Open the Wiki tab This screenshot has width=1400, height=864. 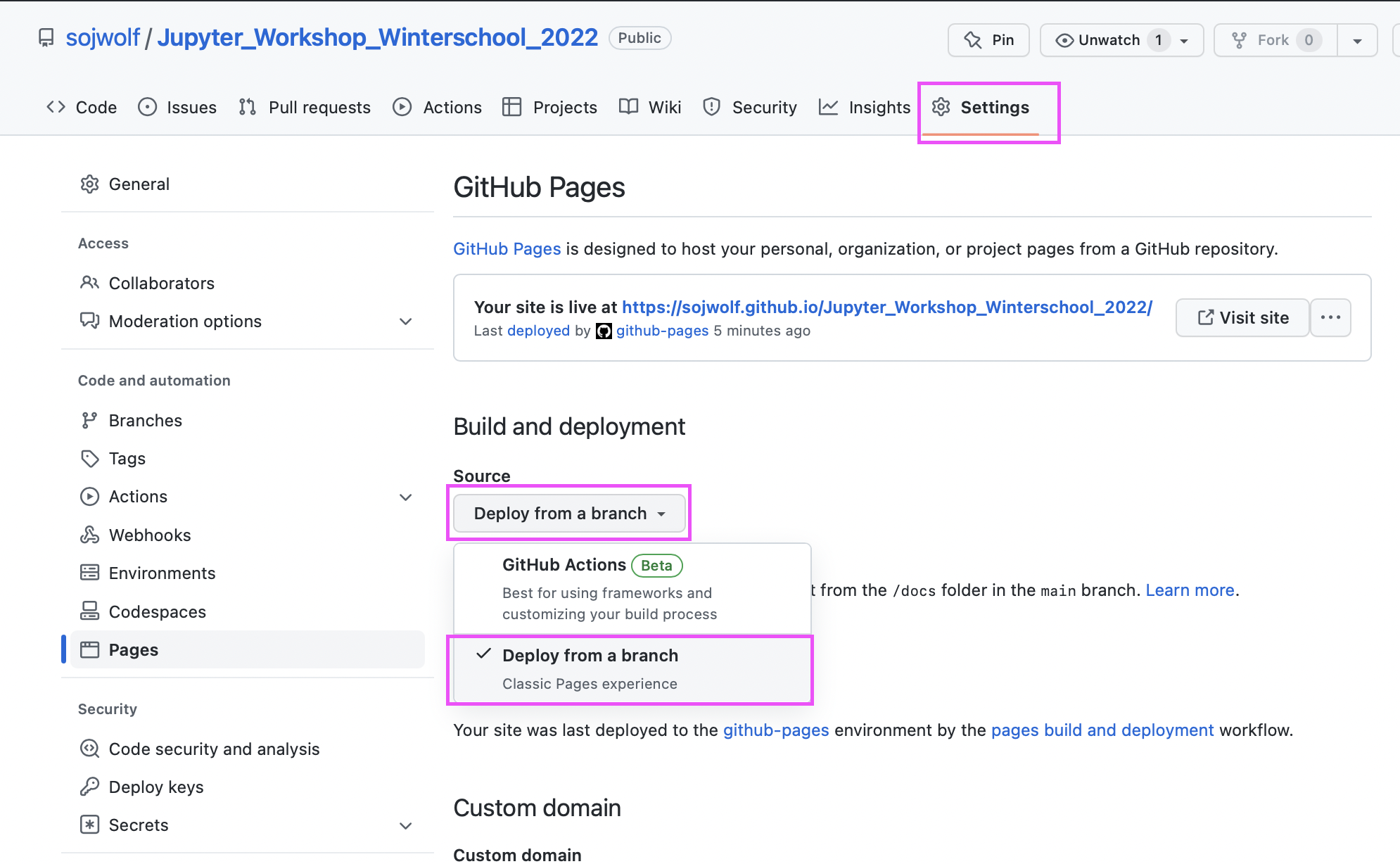point(650,107)
